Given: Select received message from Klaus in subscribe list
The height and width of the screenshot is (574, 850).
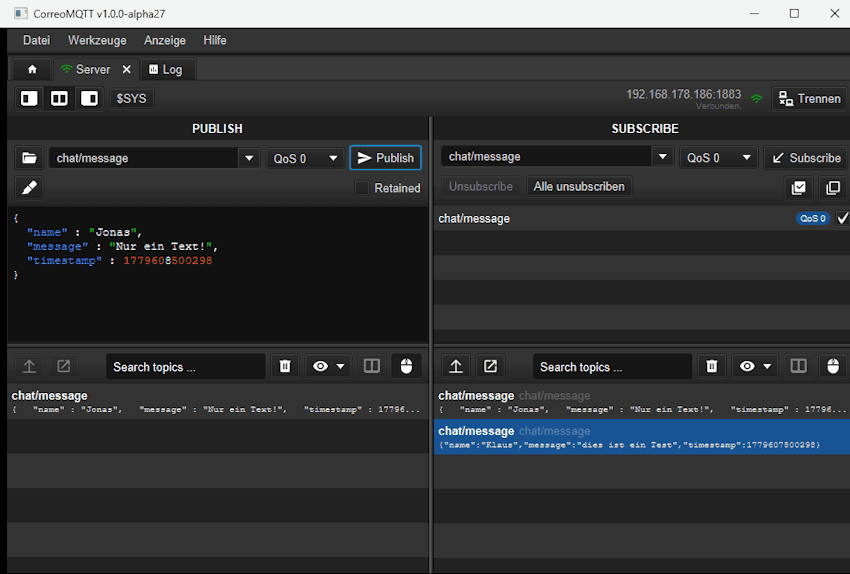Looking at the screenshot, I should [642, 437].
